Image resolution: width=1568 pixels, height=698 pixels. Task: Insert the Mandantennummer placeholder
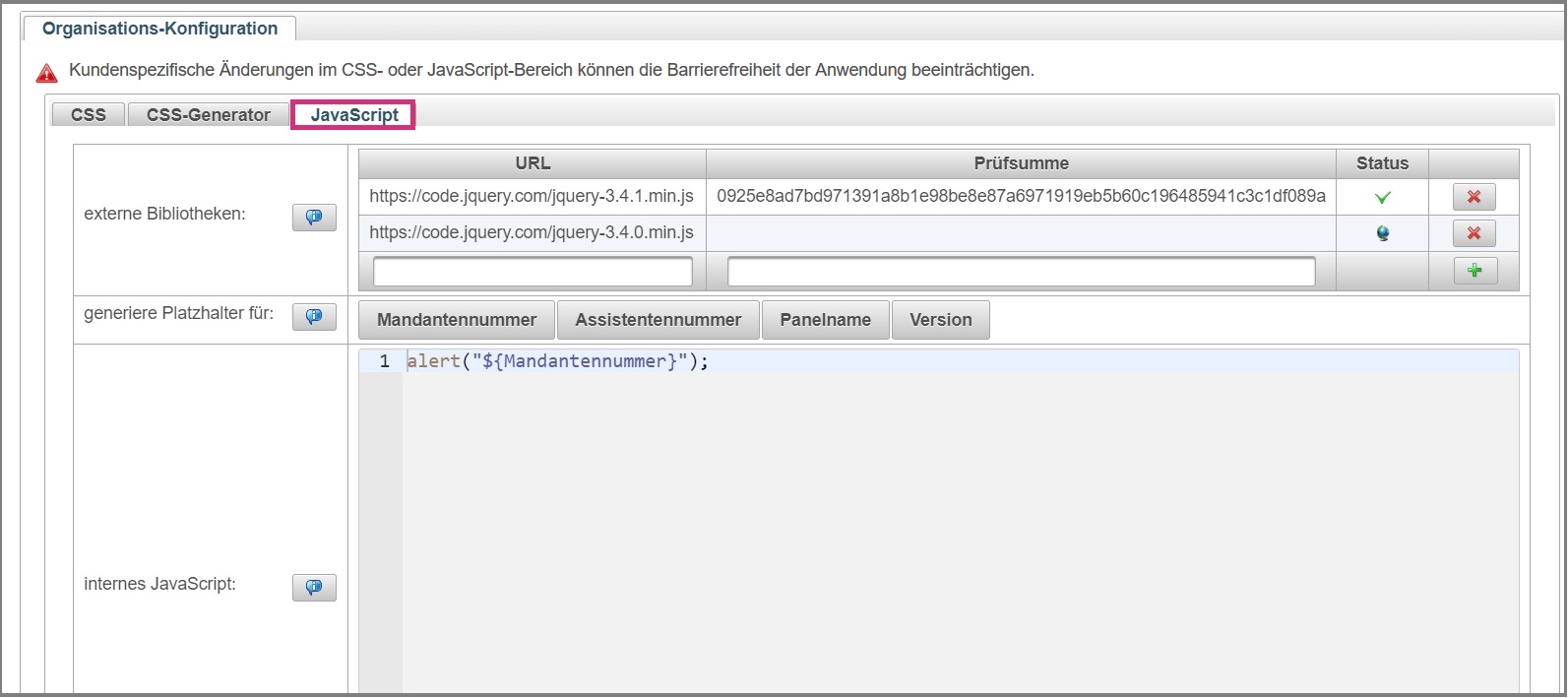click(x=457, y=320)
